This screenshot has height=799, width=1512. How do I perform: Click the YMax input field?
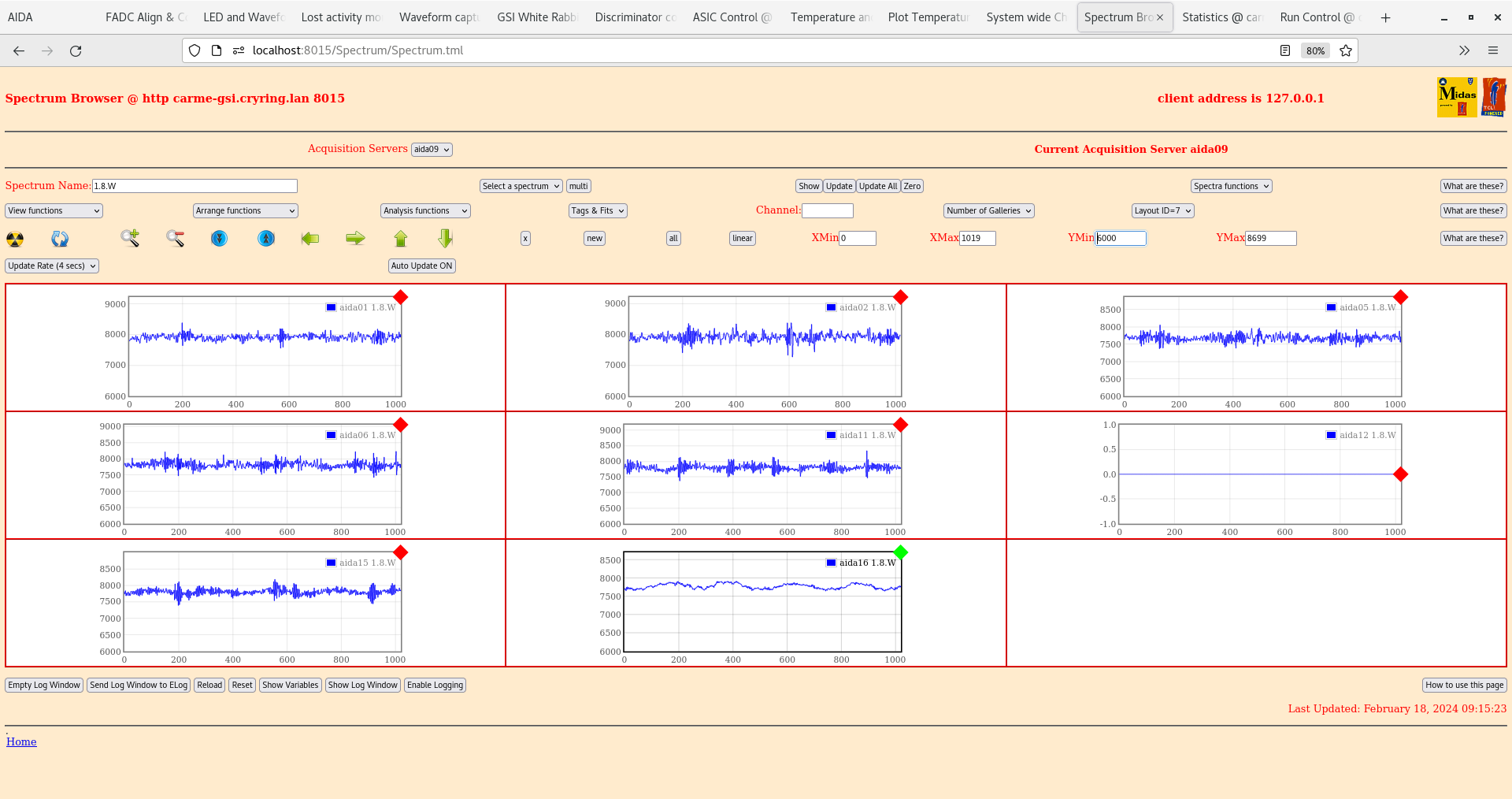pos(1270,239)
